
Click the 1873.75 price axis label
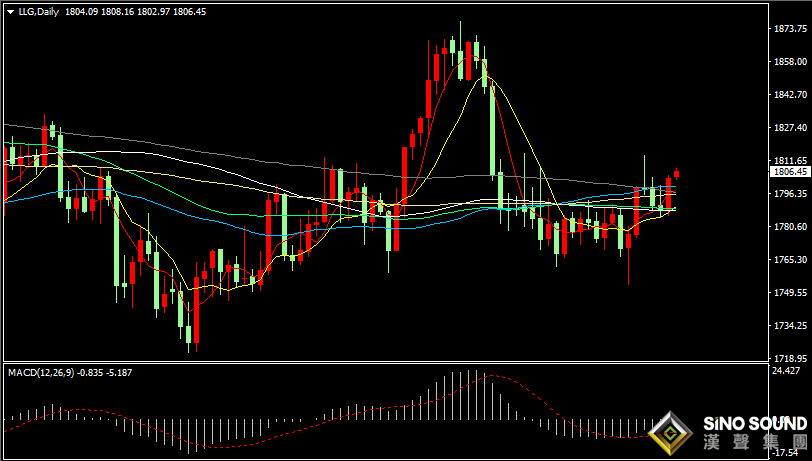790,29
